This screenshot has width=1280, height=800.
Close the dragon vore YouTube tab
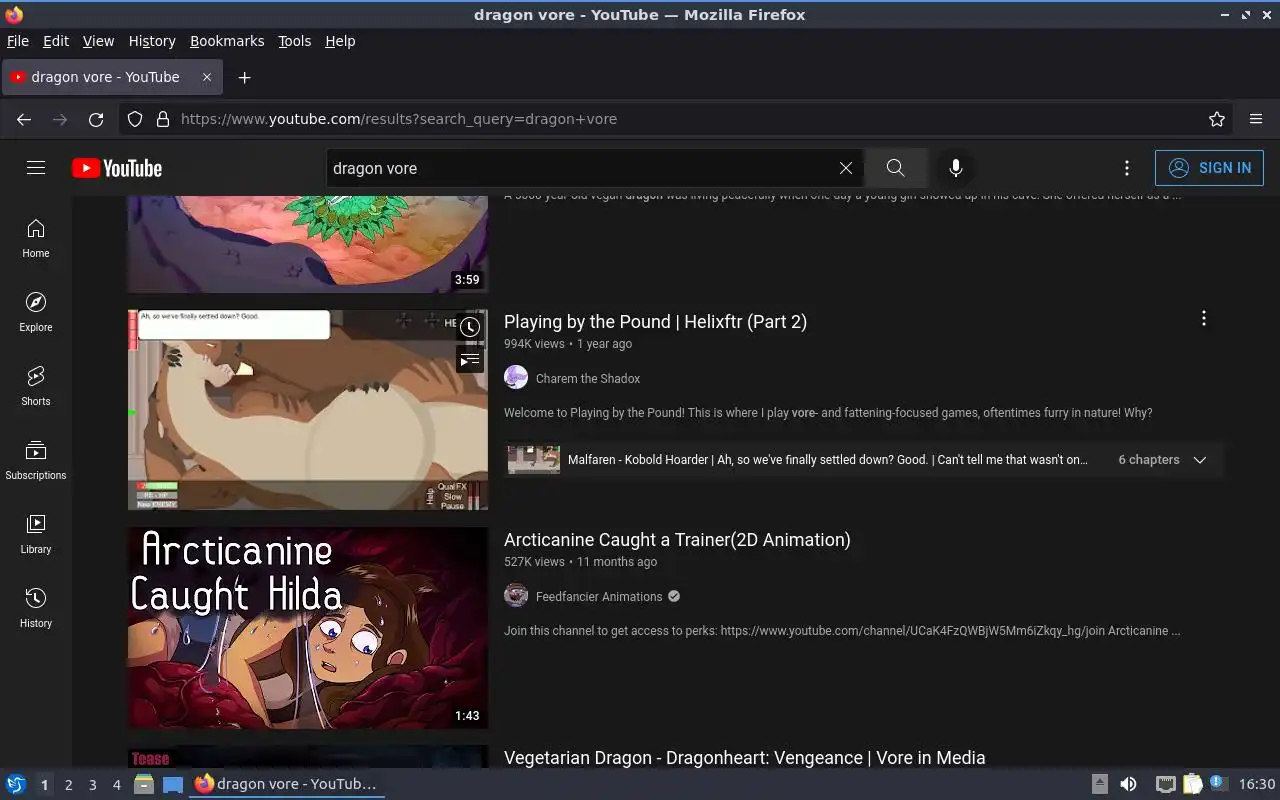[207, 77]
